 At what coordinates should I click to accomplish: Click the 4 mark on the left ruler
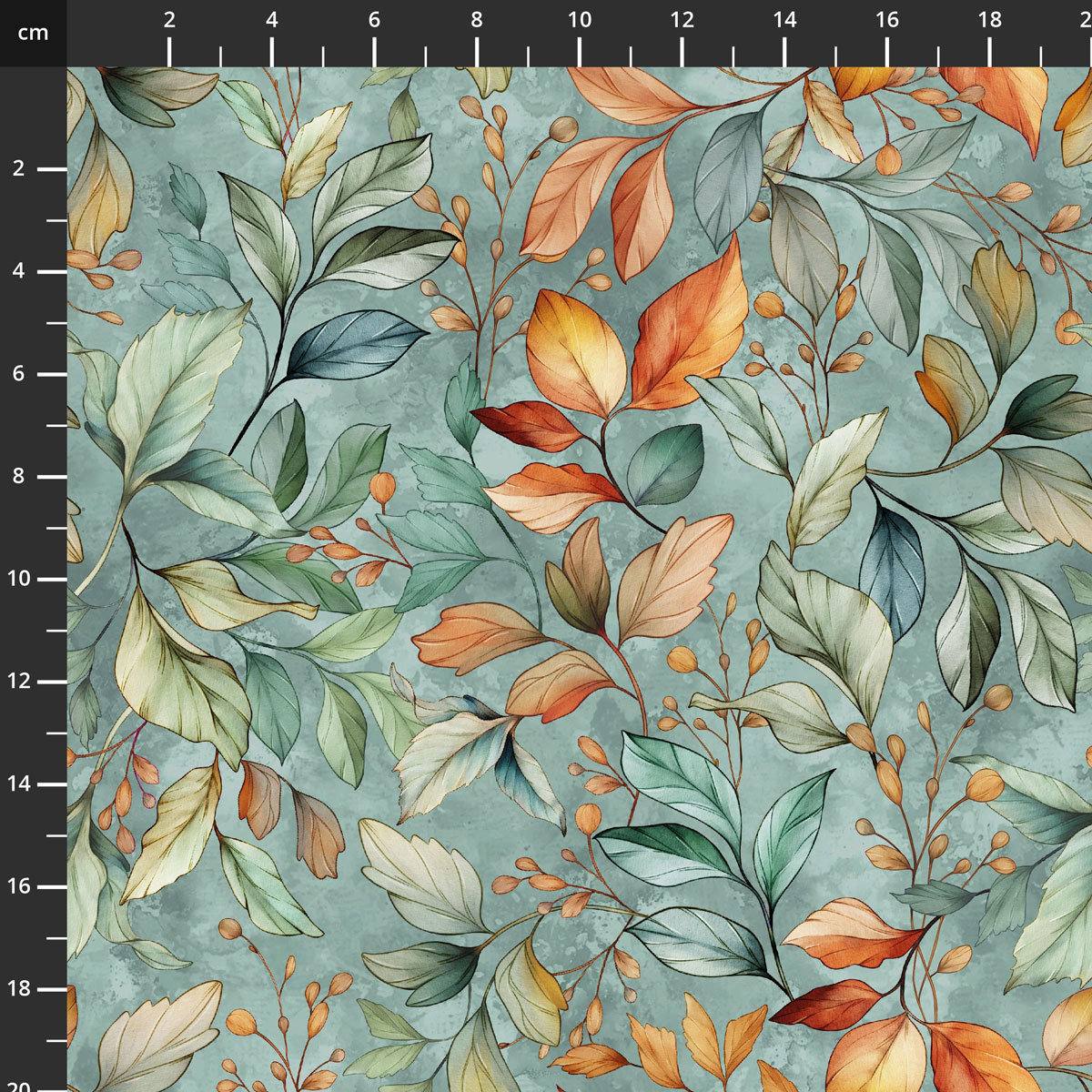pos(20,271)
